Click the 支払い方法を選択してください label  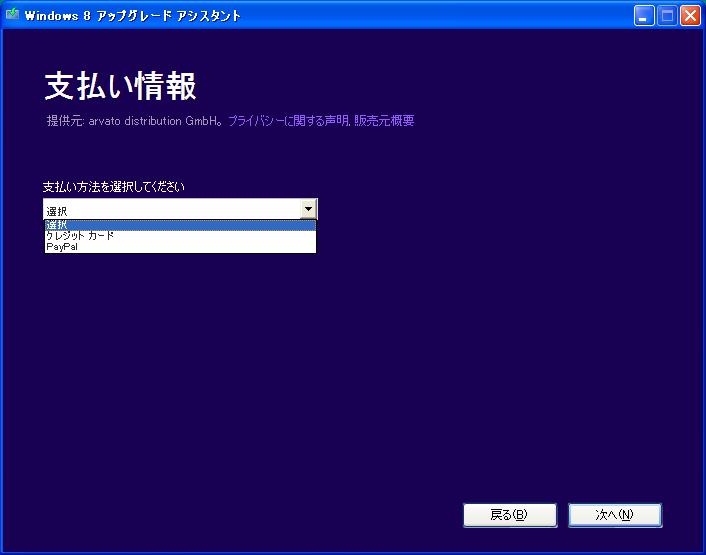click(x=113, y=187)
